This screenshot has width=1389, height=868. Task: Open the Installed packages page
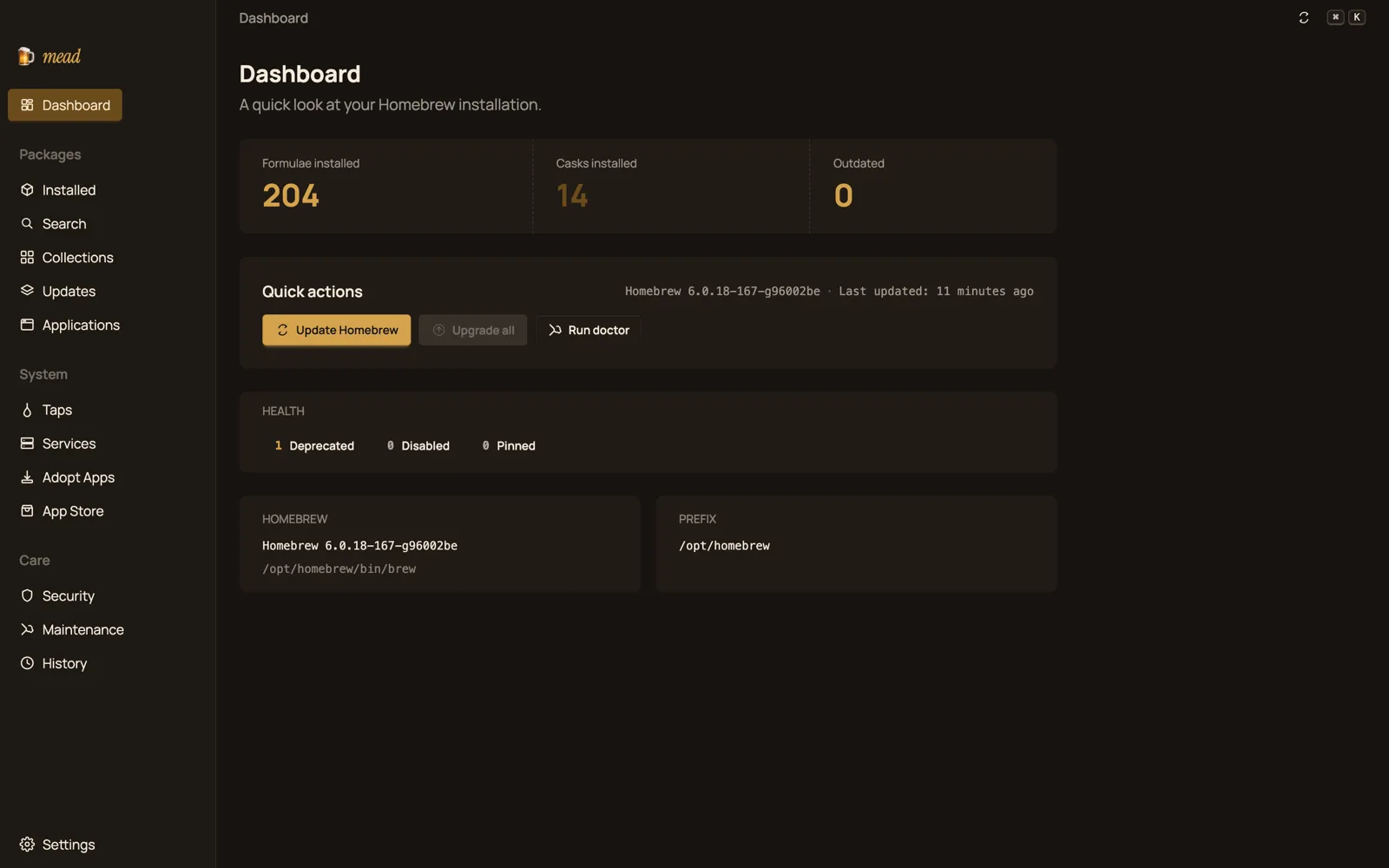click(65, 190)
